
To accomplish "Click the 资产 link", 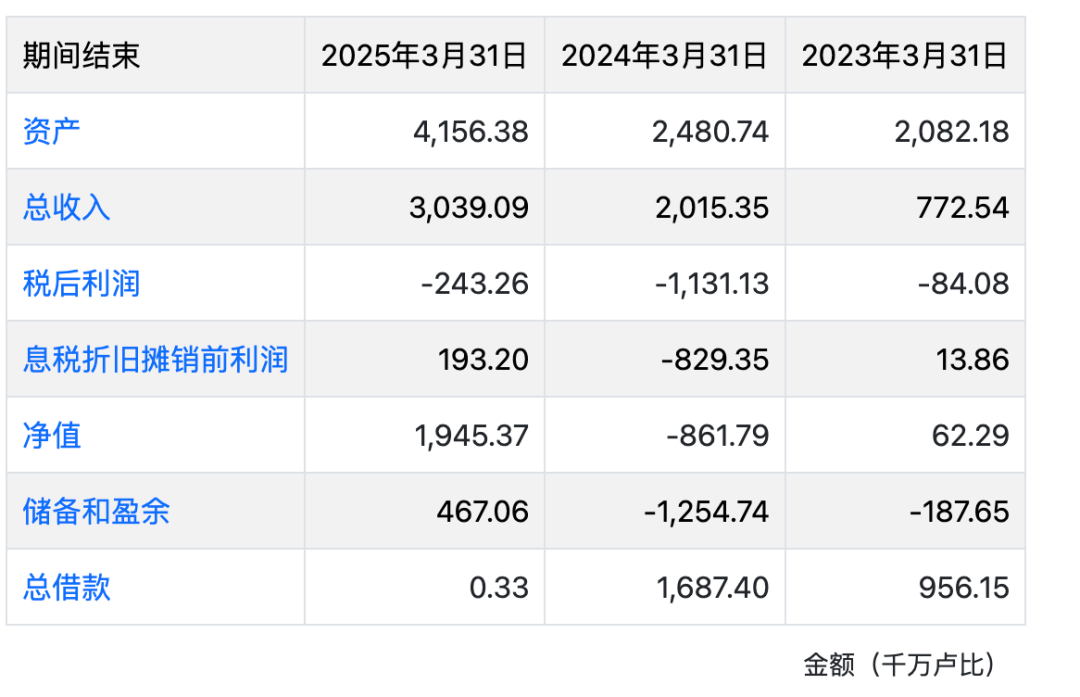I will [x=52, y=131].
